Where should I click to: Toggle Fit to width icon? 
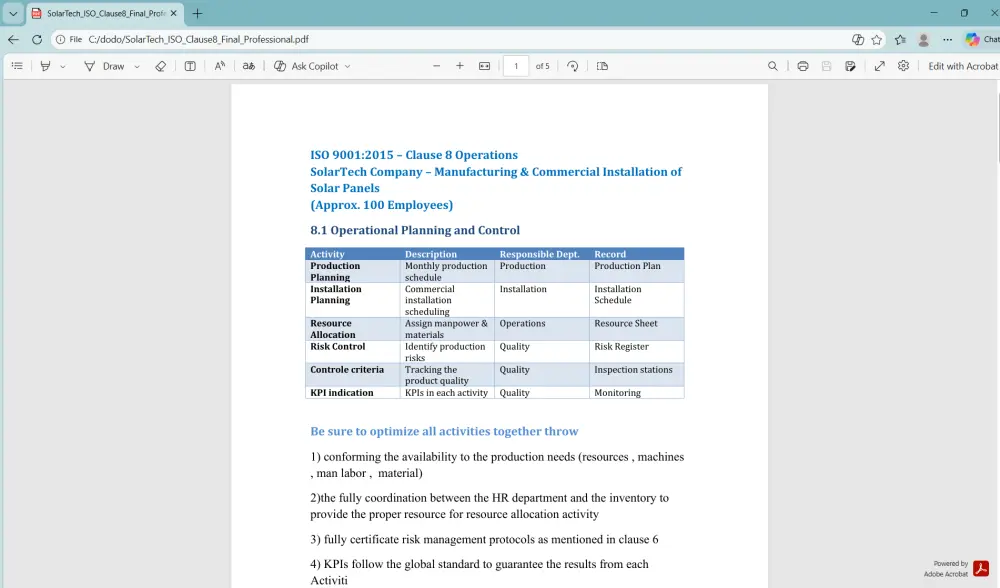click(485, 66)
